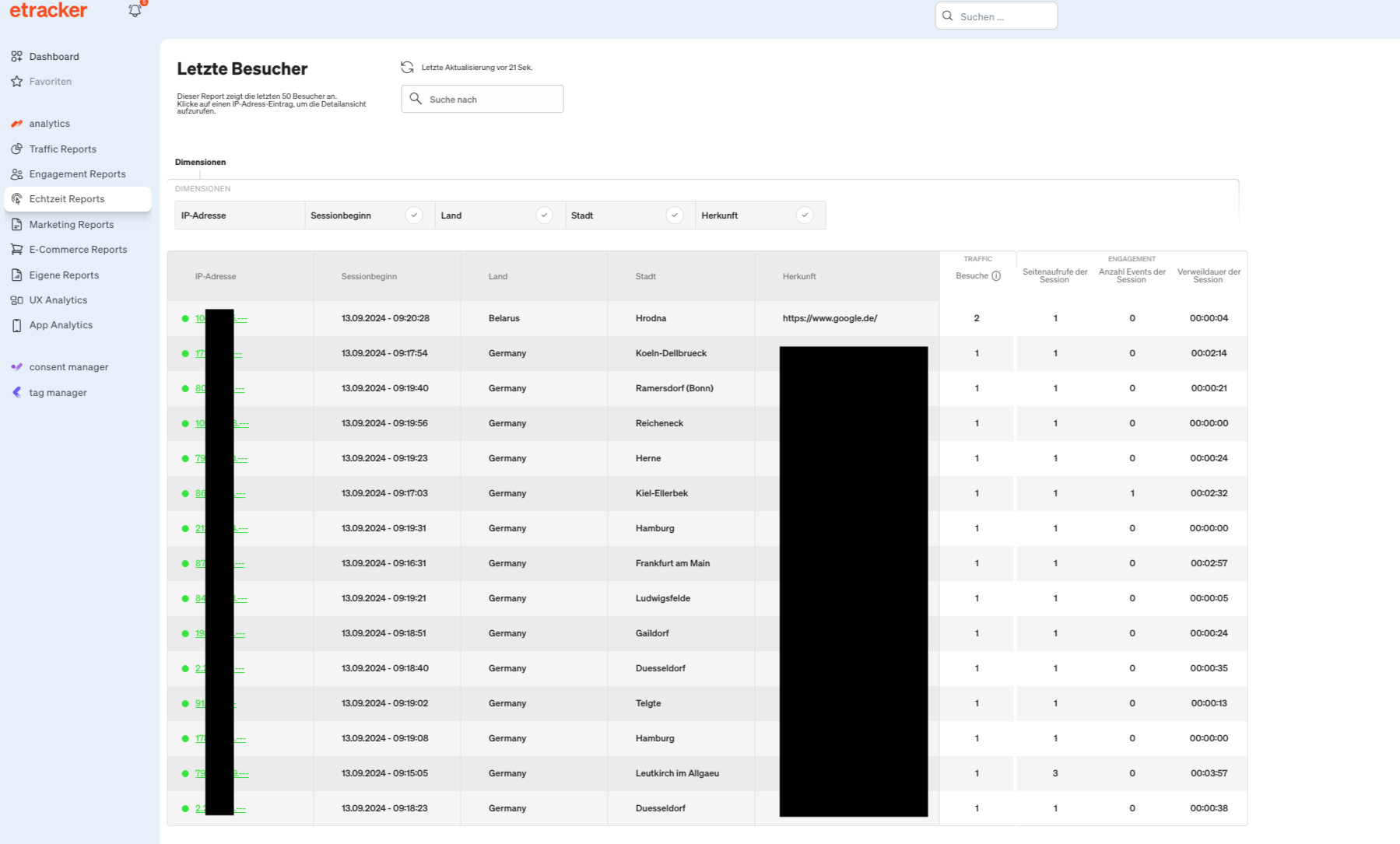The image size is (1400, 844).
Task: Open the UX Analytics menu item
Action: pyautogui.click(x=58, y=300)
